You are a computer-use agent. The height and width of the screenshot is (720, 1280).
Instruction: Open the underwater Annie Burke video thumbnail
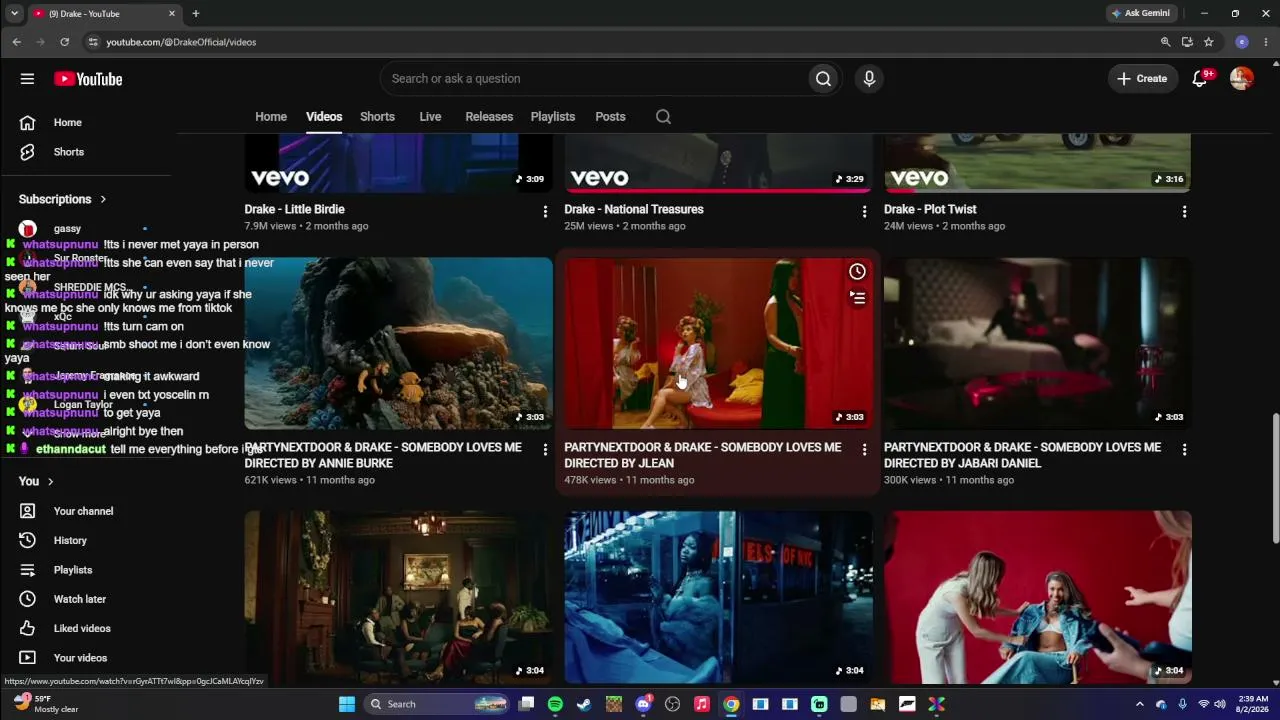pos(399,343)
